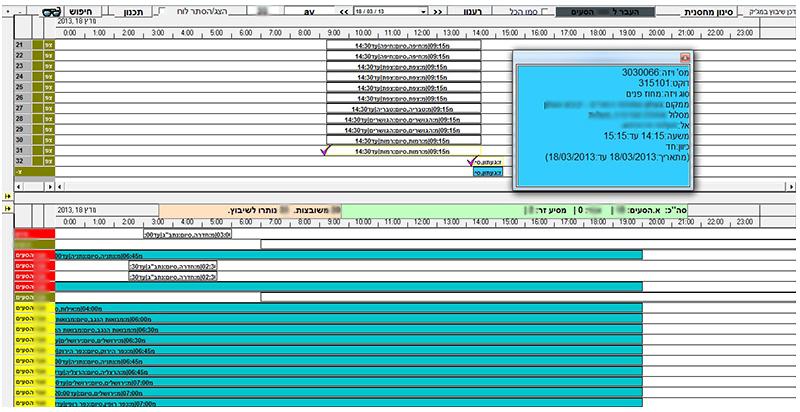This screenshot has height=412, width=800.
Task: Click the tiny dash button near top-left corner
Action: pyautogui.click(x=19, y=11)
